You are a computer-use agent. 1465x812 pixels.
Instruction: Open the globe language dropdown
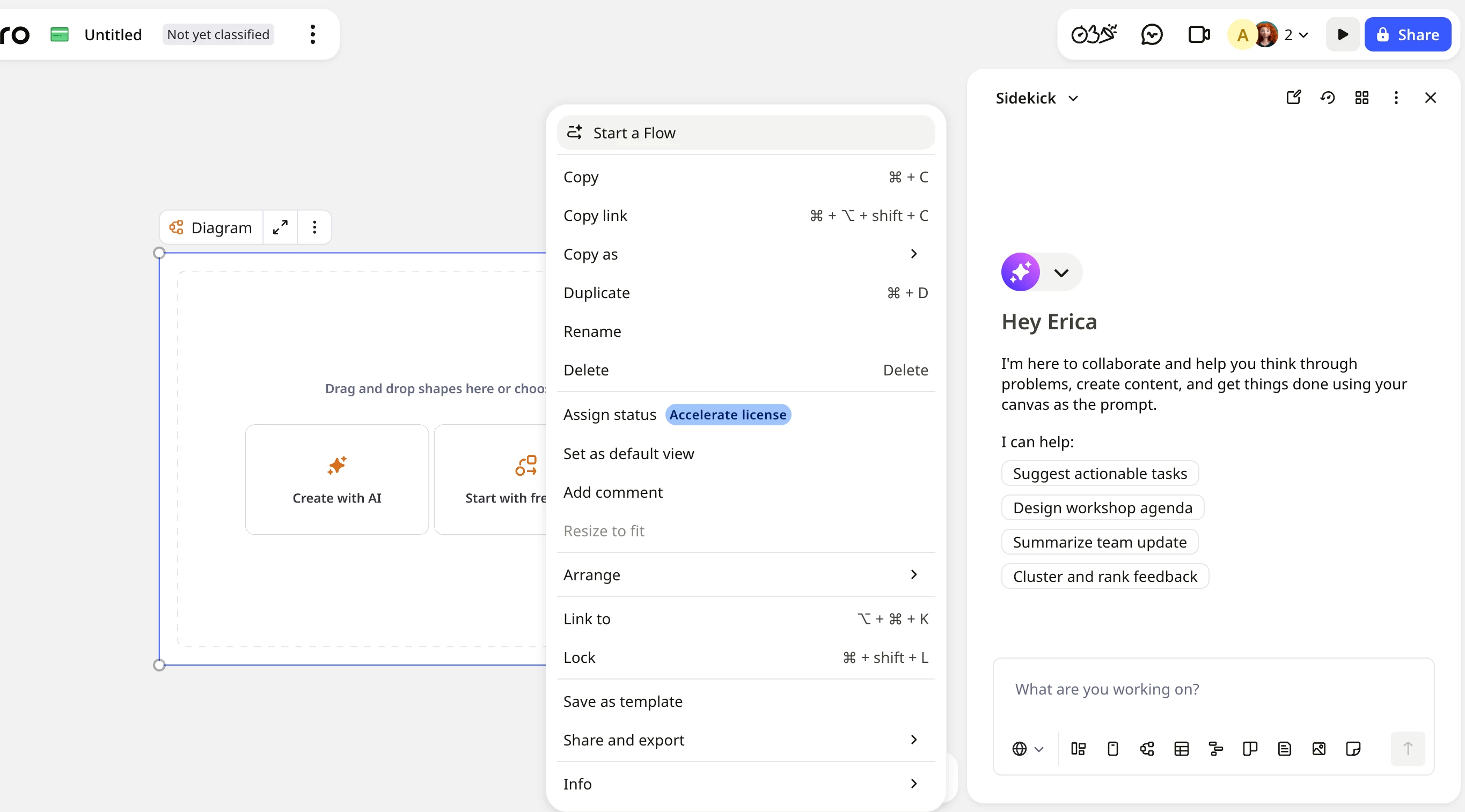[x=1027, y=749]
